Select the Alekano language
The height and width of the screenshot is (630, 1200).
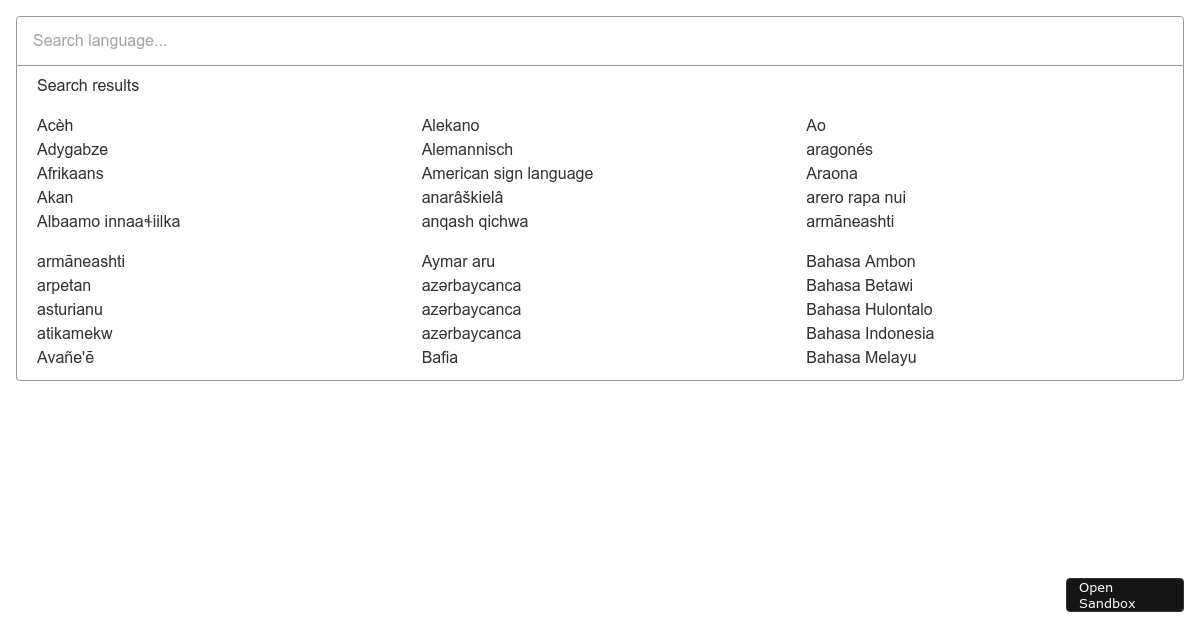(450, 125)
